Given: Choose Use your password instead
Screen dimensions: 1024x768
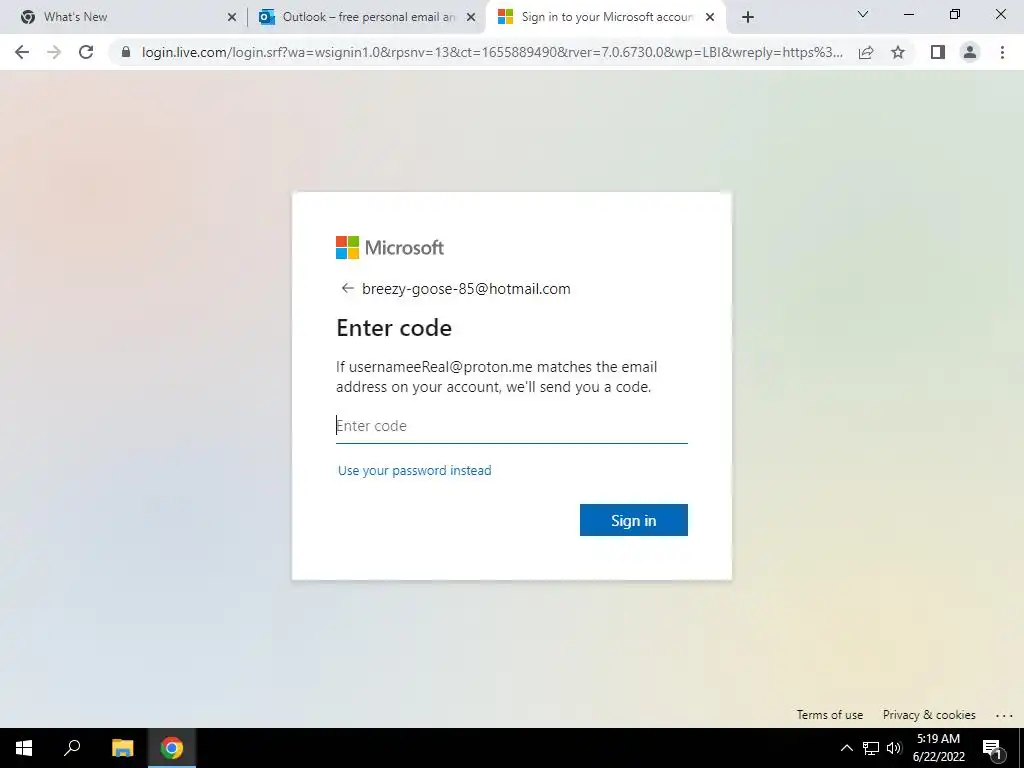Looking at the screenshot, I should pos(415,470).
